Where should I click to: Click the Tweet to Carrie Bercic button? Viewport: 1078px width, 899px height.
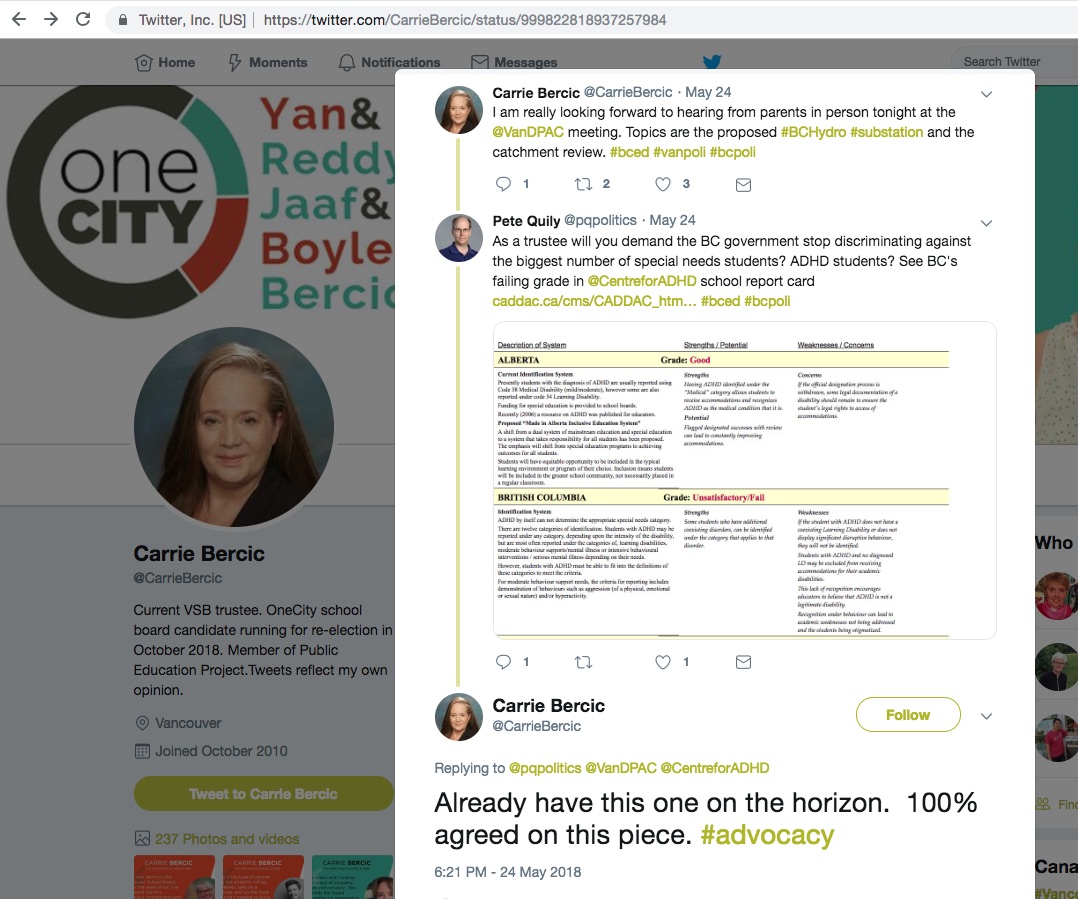pyautogui.click(x=263, y=794)
